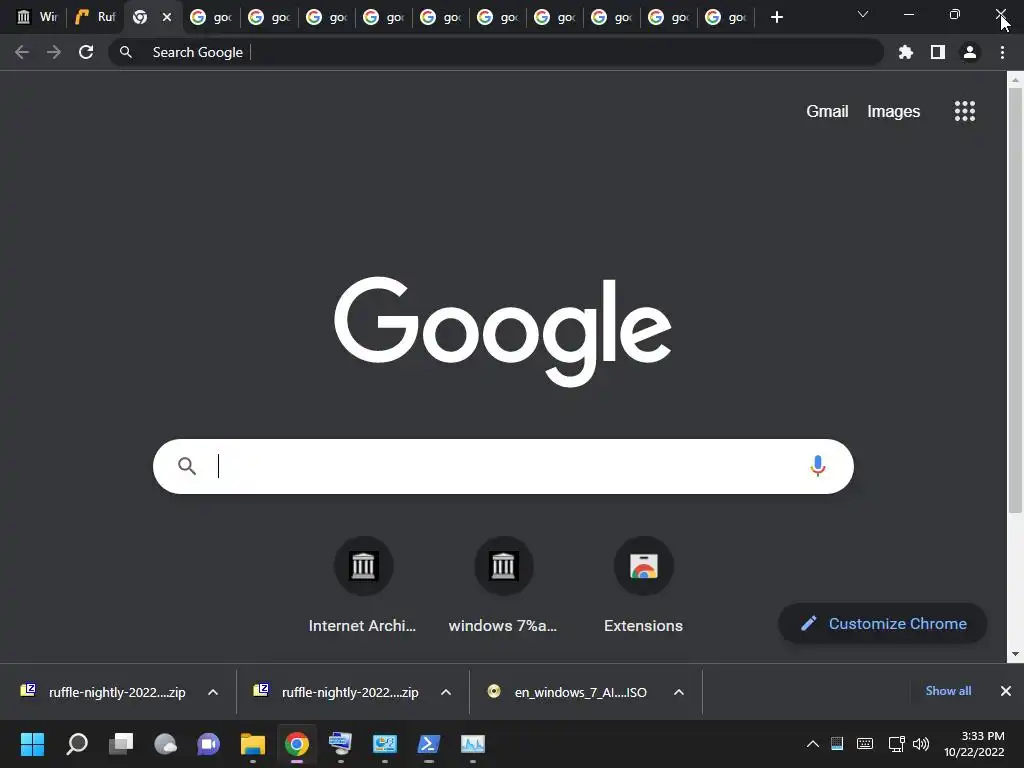Screen dimensions: 1024x768
Task: Go forward to next page
Action: [54, 52]
